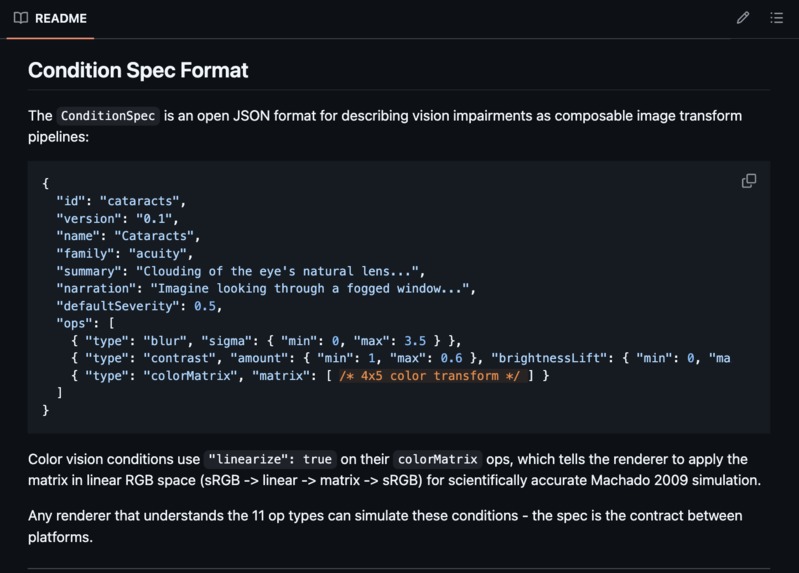Click the 11 op types sentence
Viewport: 799px width, 573px height.
pos(385,526)
